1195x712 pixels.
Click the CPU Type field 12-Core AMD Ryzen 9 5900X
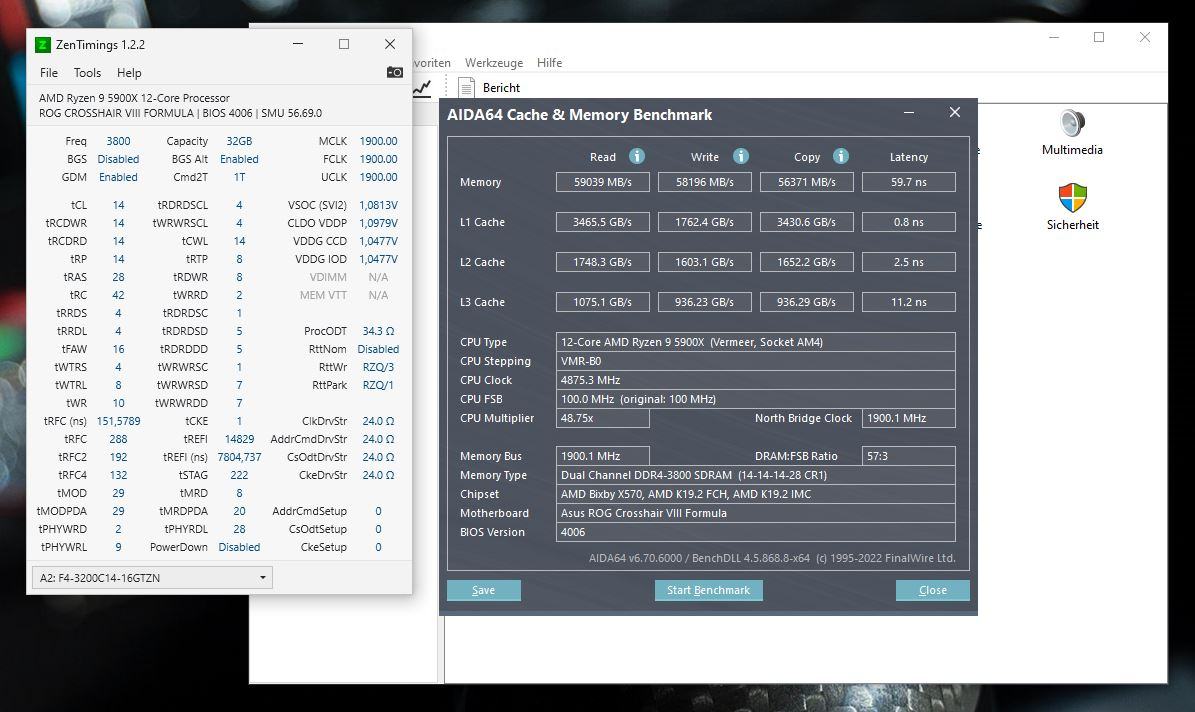click(x=756, y=342)
